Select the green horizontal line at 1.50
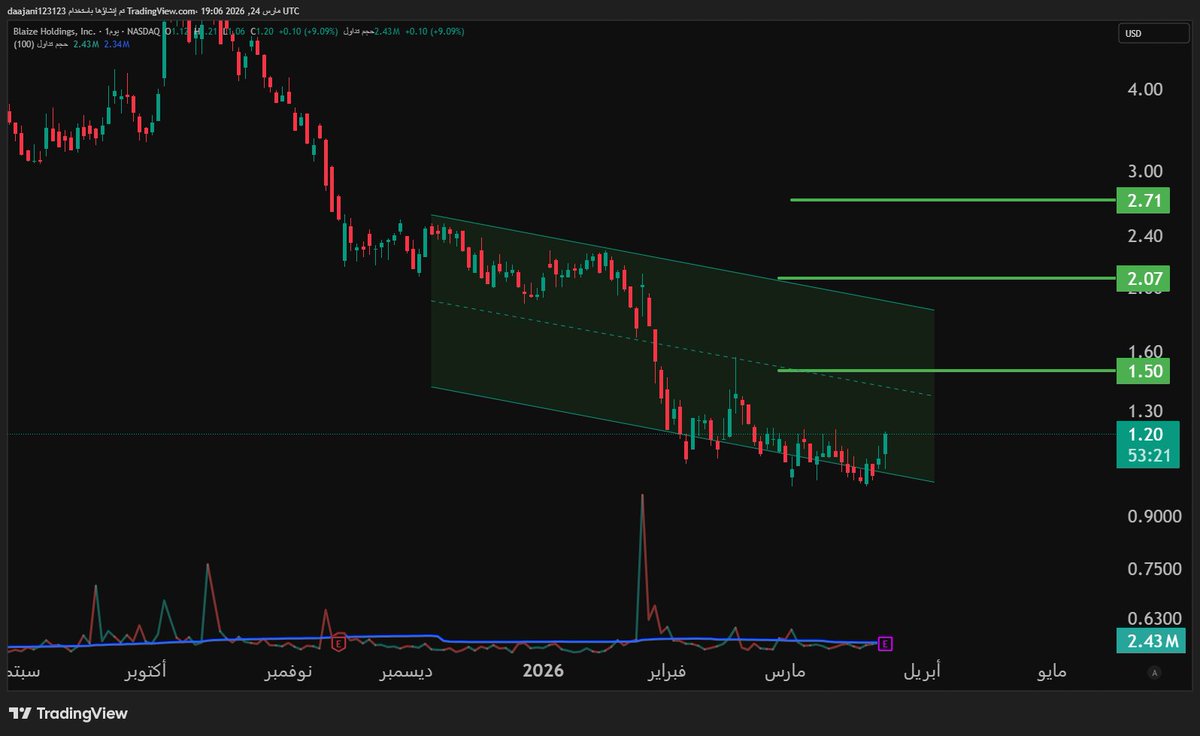This screenshot has height=736, width=1200. coord(946,371)
